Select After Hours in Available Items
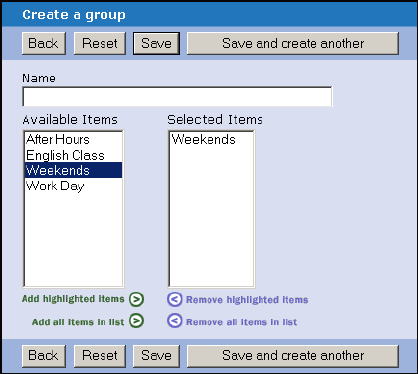Image resolution: width=418 pixels, height=374 pixels. 73,139
